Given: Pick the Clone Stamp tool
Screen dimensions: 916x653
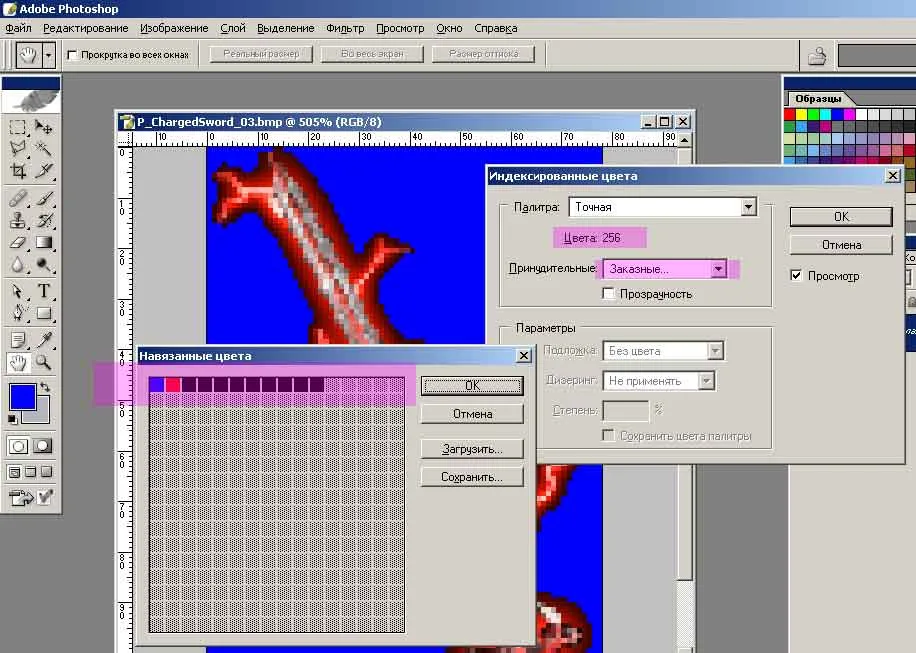Looking at the screenshot, I should click(18, 220).
